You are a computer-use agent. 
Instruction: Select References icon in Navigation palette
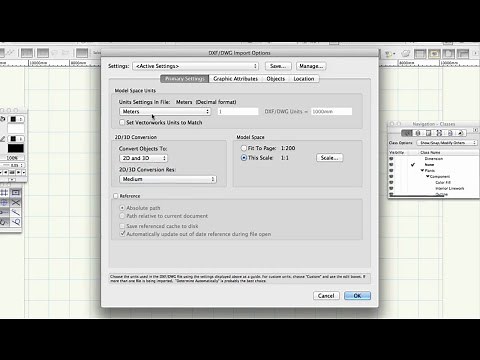tap(461, 133)
